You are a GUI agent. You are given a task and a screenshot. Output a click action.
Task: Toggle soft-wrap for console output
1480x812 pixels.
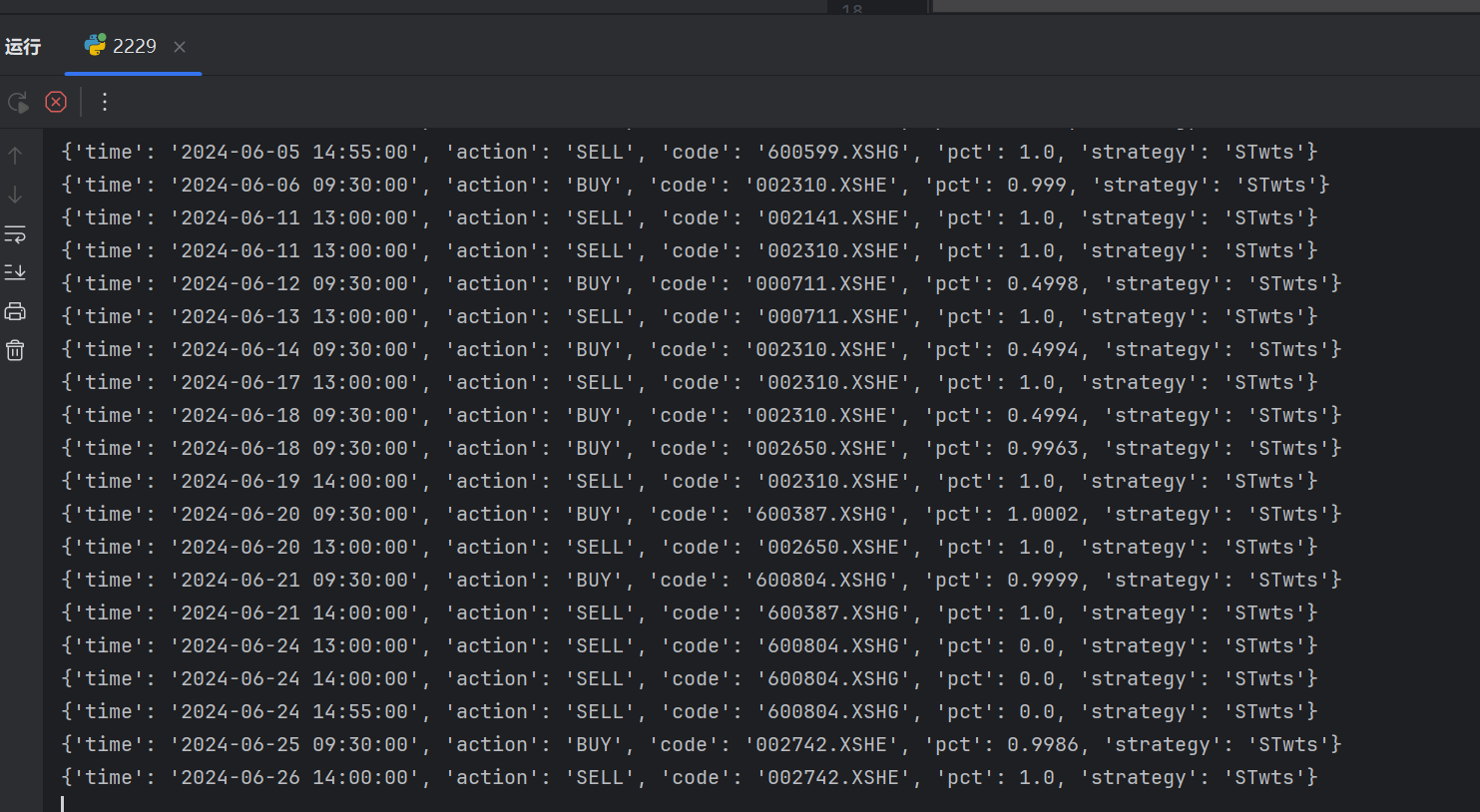[x=15, y=234]
